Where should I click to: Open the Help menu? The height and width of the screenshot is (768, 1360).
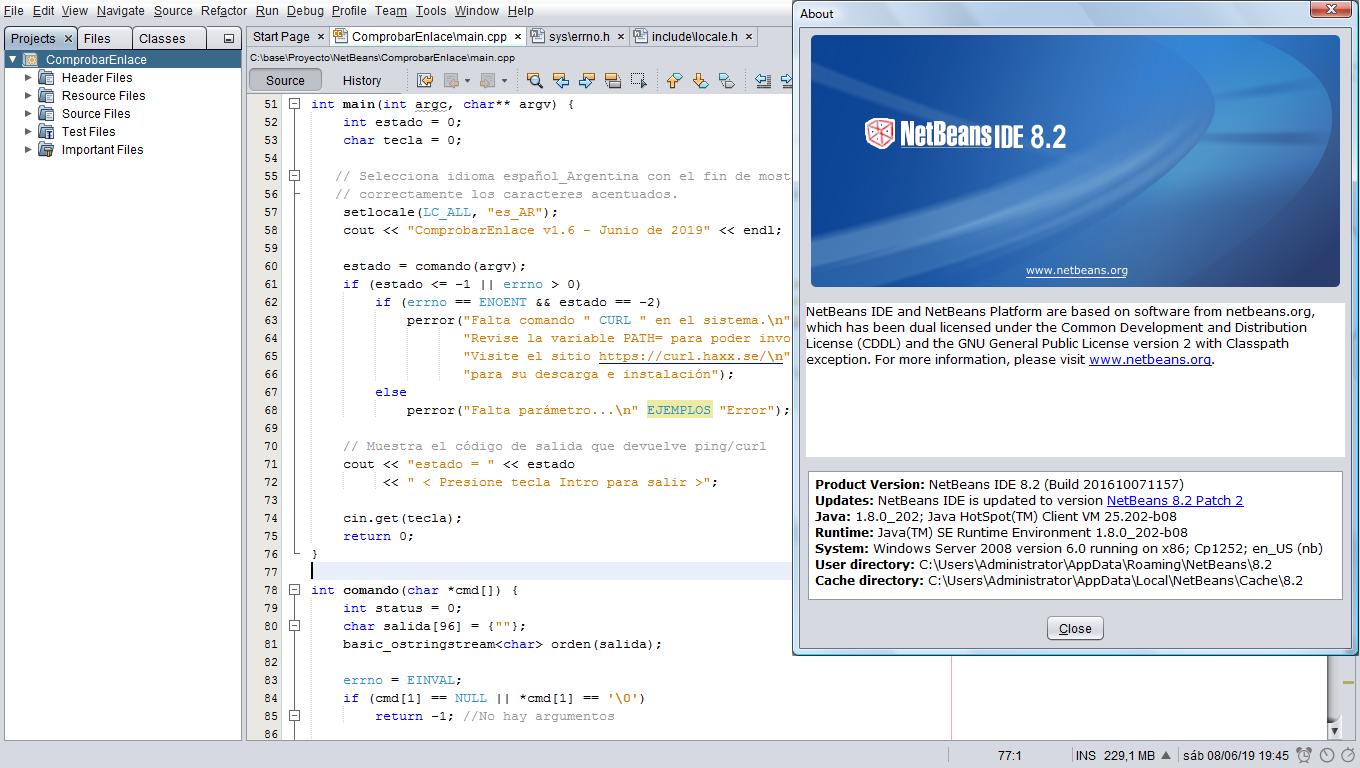coord(521,11)
